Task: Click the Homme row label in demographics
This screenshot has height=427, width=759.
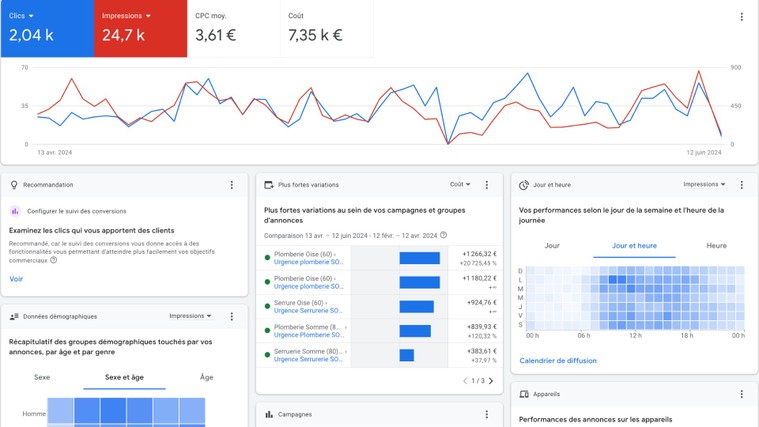Action: click(34, 414)
